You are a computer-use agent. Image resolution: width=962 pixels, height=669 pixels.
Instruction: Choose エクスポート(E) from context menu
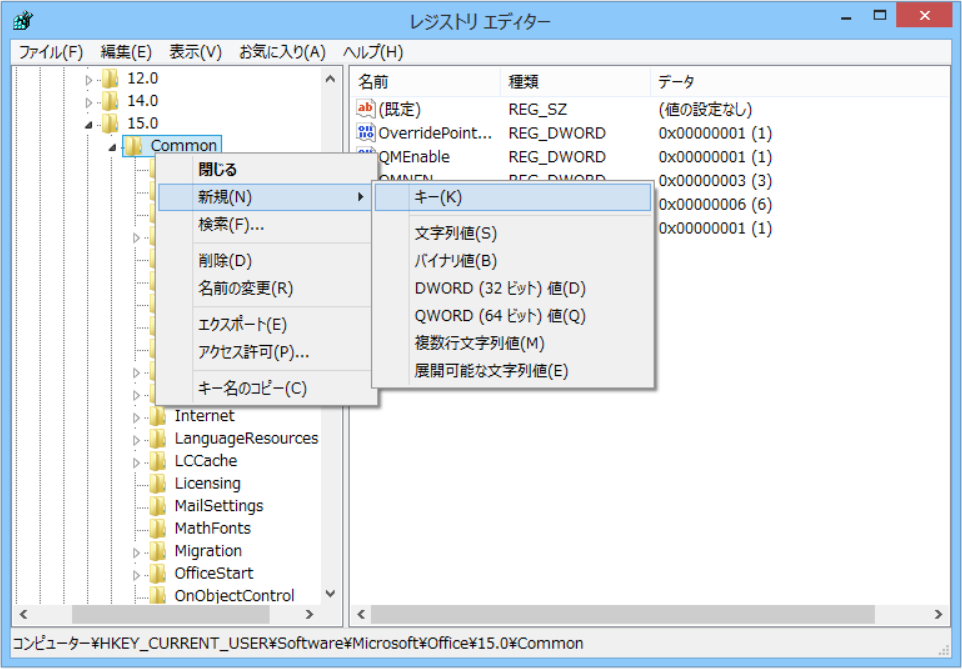click(243, 324)
